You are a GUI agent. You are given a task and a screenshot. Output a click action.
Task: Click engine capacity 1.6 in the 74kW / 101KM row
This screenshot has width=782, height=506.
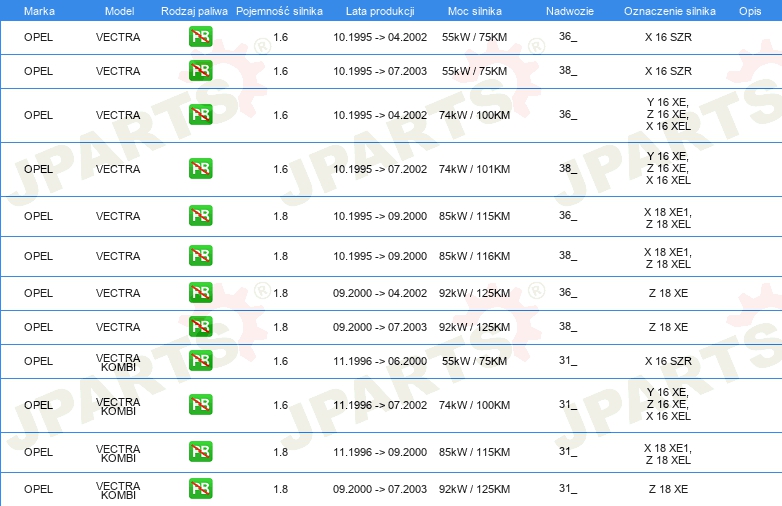281,169
